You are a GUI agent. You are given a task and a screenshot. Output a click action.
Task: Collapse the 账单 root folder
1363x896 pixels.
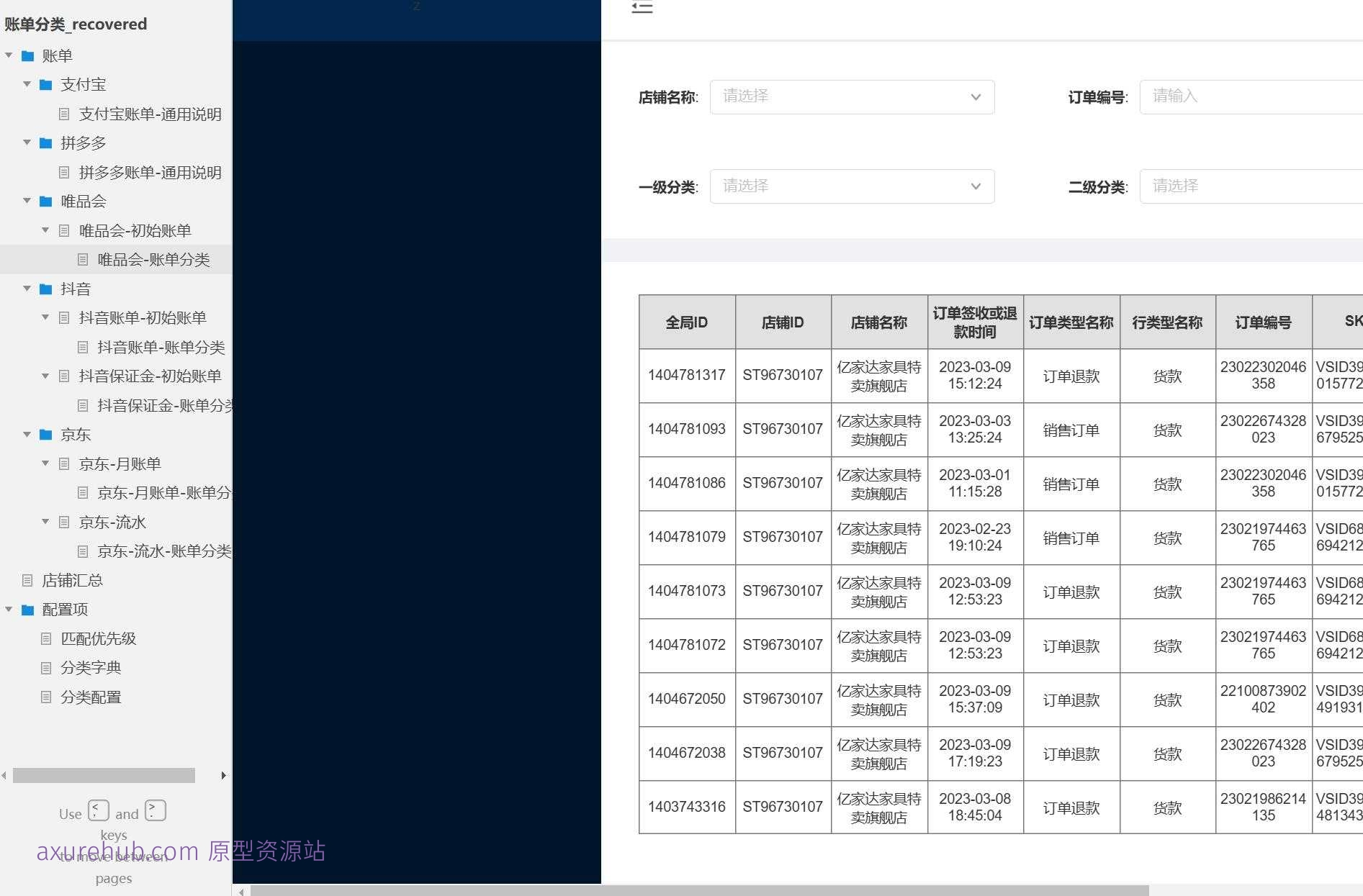tap(9, 55)
